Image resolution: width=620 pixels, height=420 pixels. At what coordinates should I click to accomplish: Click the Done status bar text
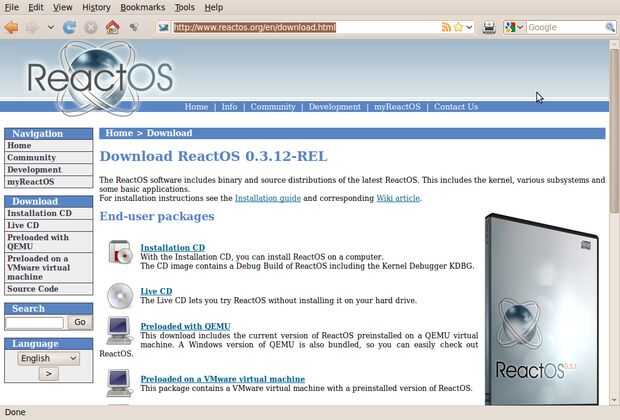coord(15,412)
